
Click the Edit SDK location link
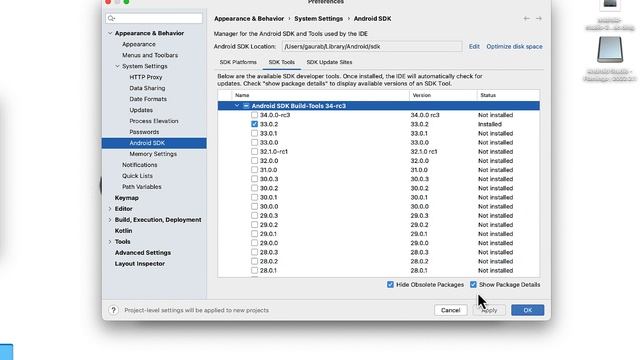point(474,47)
